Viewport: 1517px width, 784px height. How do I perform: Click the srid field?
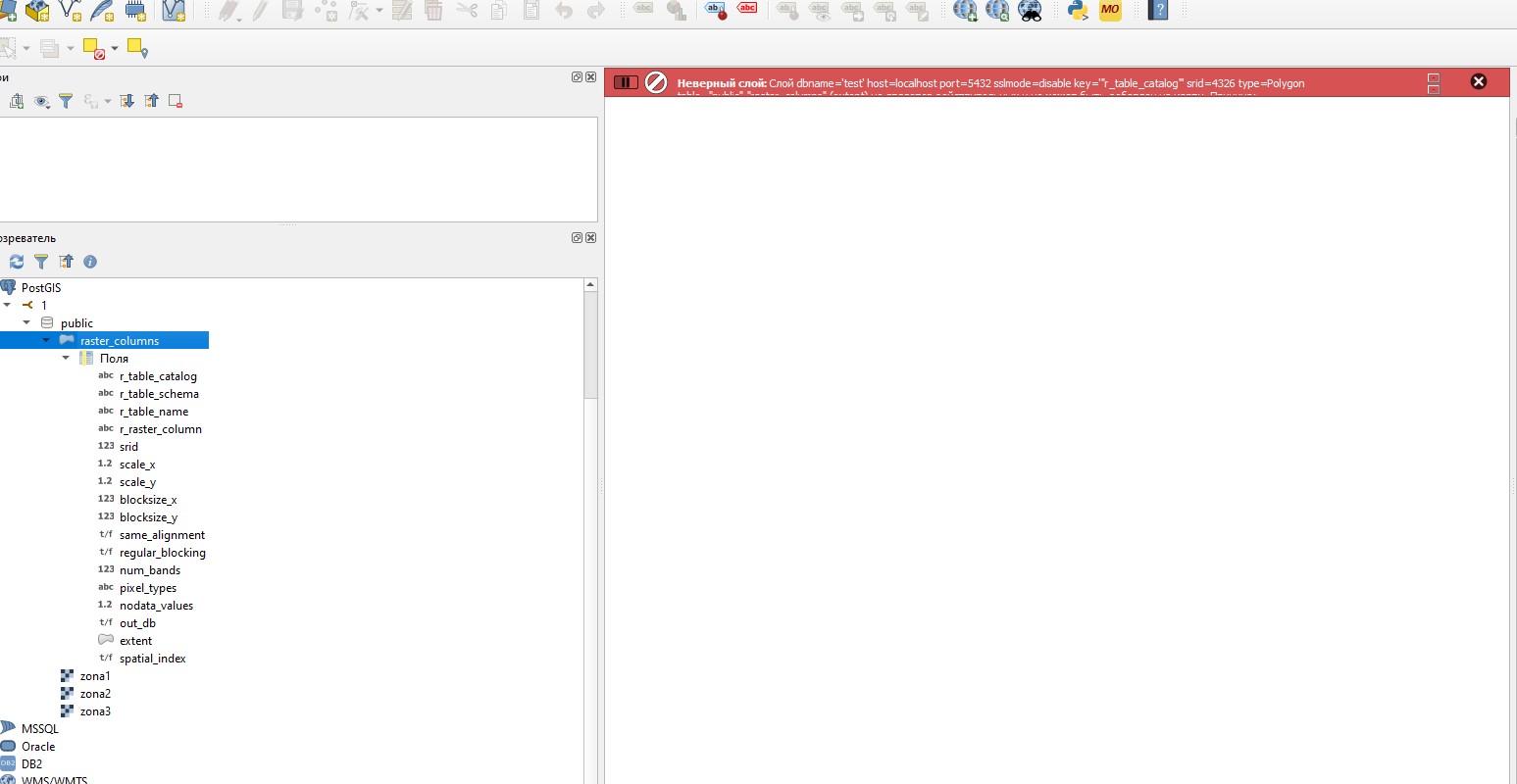tap(128, 447)
